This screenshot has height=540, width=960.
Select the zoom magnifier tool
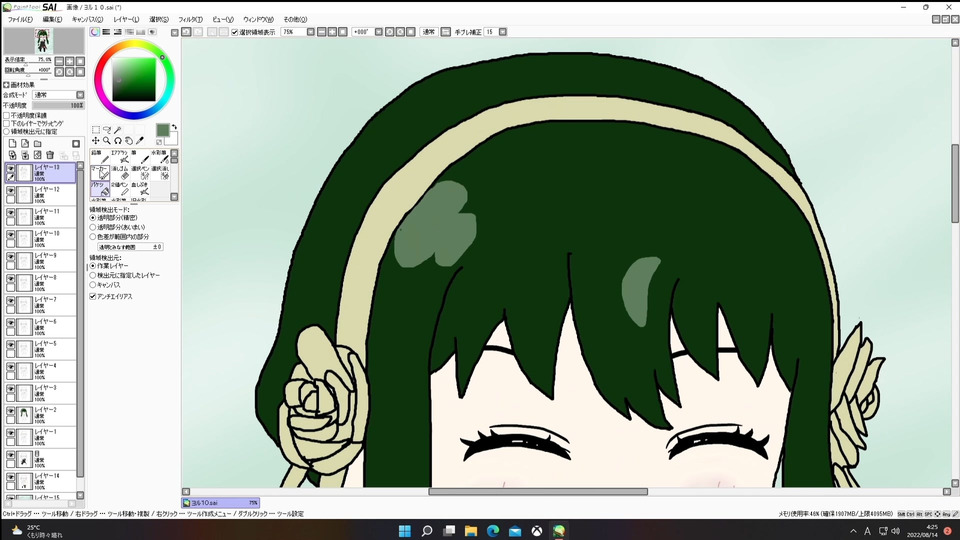[107, 141]
